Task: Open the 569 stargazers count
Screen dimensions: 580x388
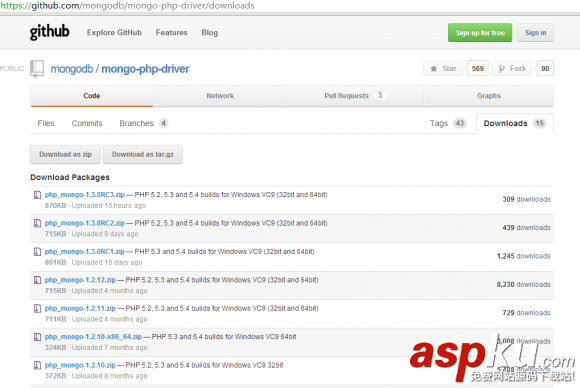Action: click(478, 68)
